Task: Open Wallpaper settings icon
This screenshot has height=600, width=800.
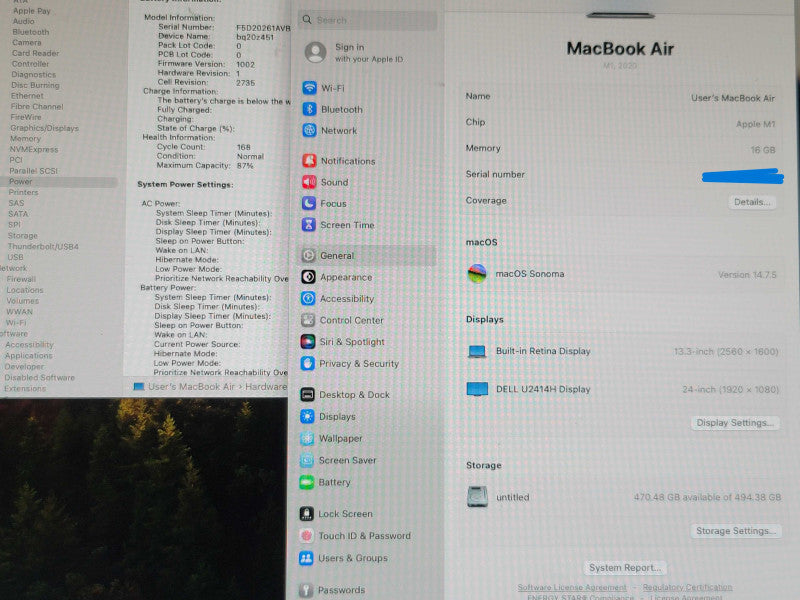Action: coord(307,438)
